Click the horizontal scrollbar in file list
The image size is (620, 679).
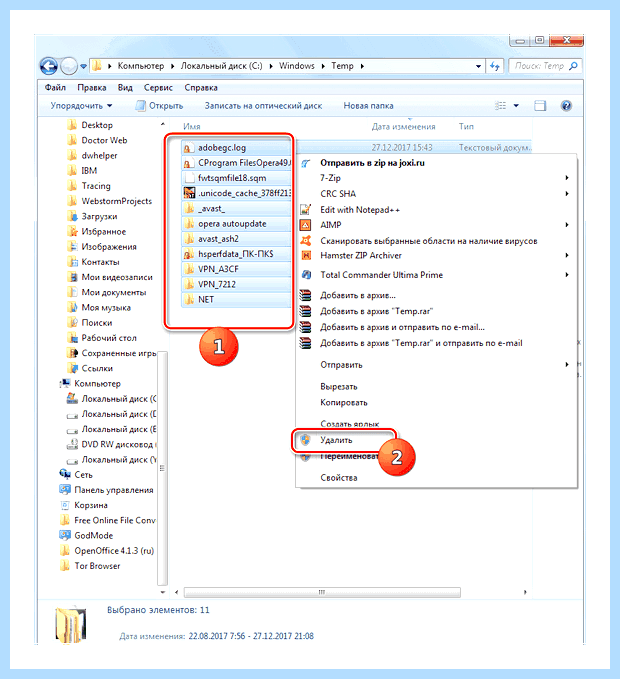click(322, 592)
